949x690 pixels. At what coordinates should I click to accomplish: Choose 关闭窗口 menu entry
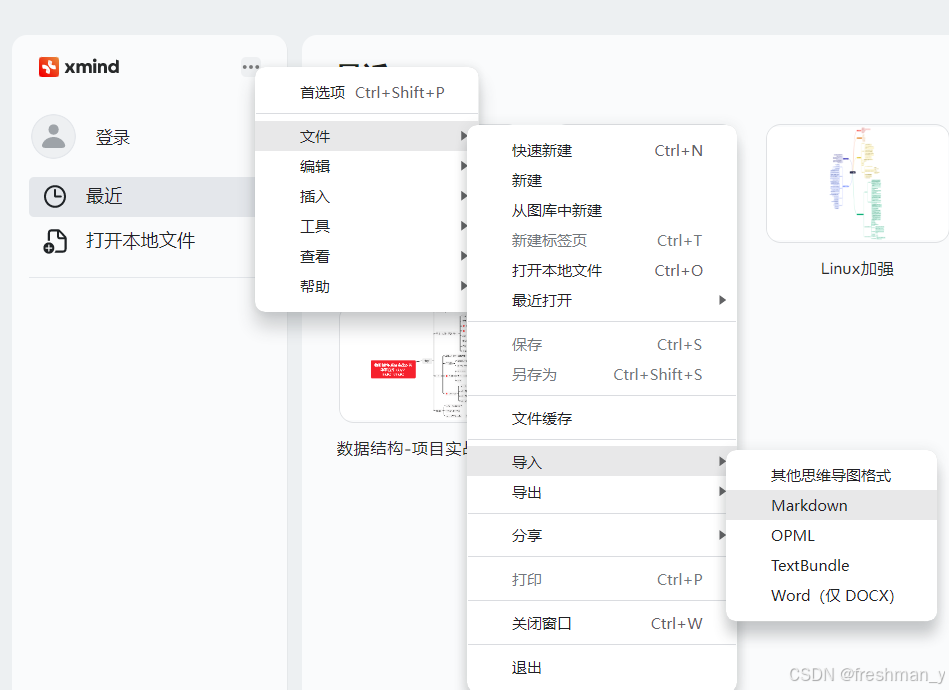coord(602,623)
